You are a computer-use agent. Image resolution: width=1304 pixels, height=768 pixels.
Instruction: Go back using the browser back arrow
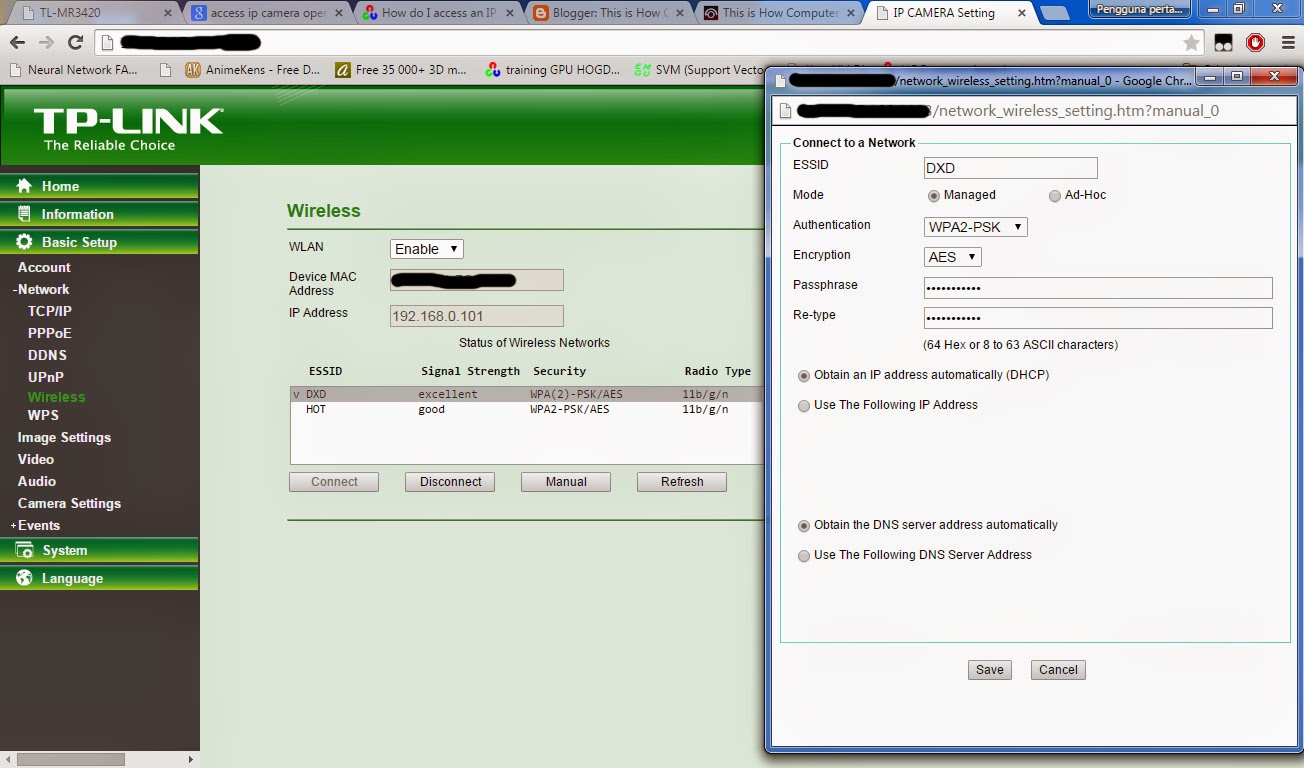click(17, 43)
